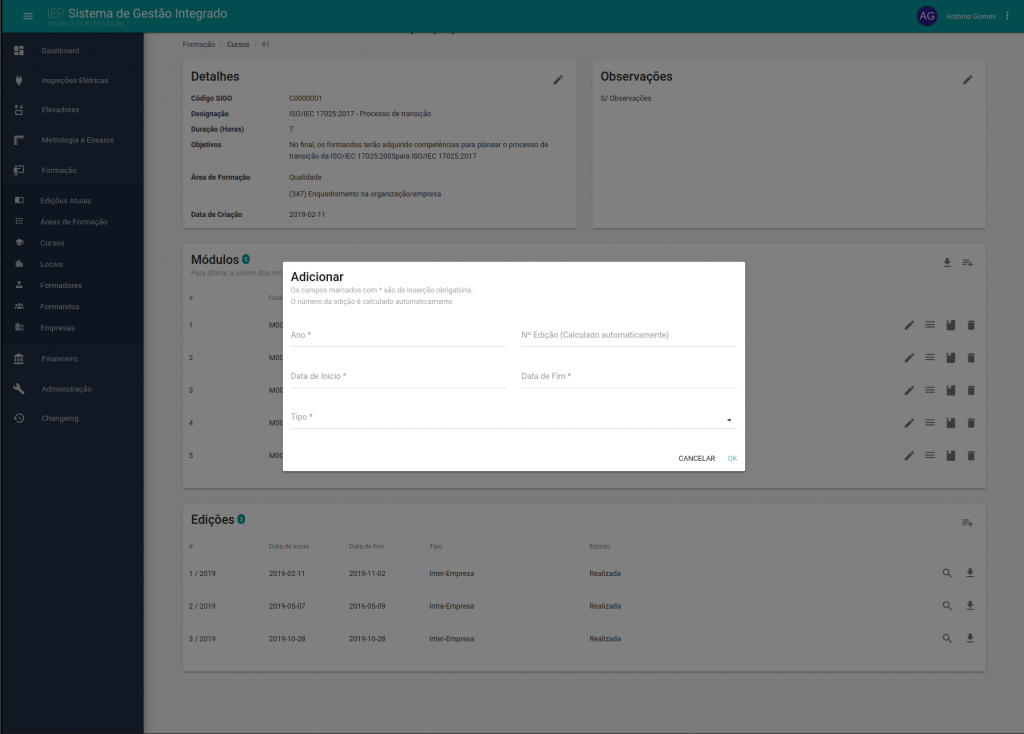Open Áreas de Formação in the sidebar
Viewport: 1024px width, 734px height.
pos(72,222)
